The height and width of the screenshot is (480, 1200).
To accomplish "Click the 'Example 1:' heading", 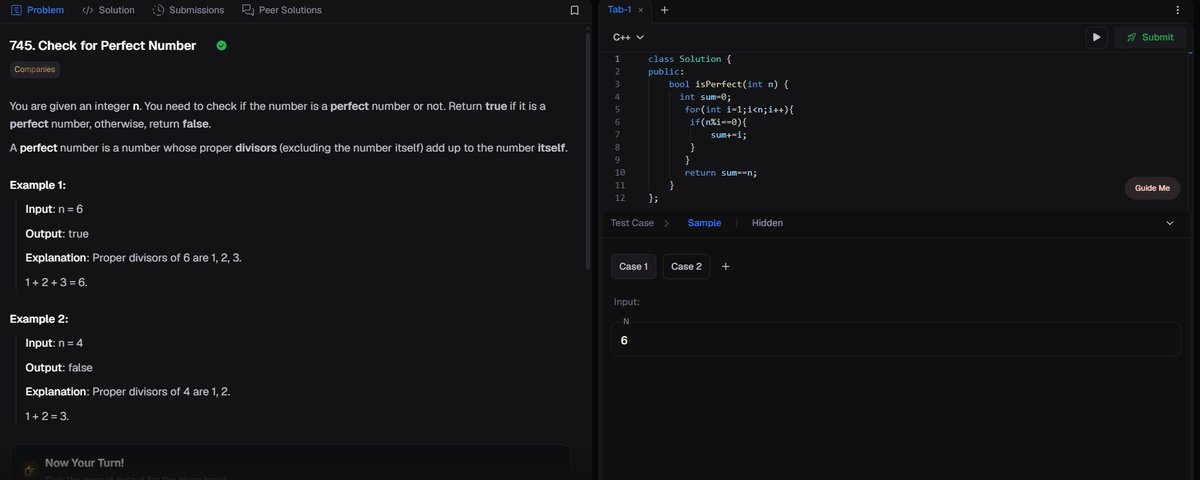I will click(x=38, y=186).
